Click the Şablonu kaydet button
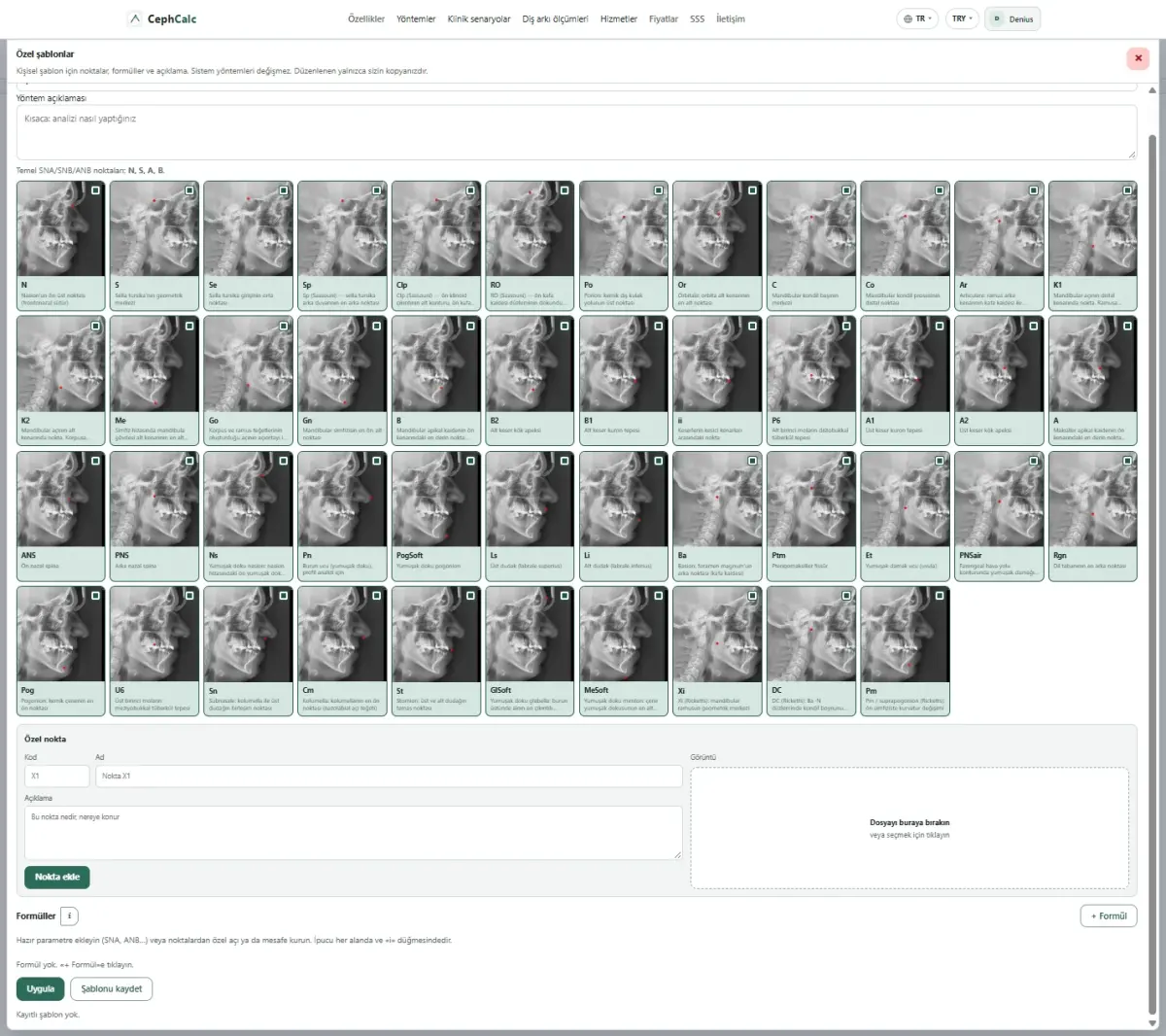This screenshot has width=1166, height=1036. coord(112,988)
